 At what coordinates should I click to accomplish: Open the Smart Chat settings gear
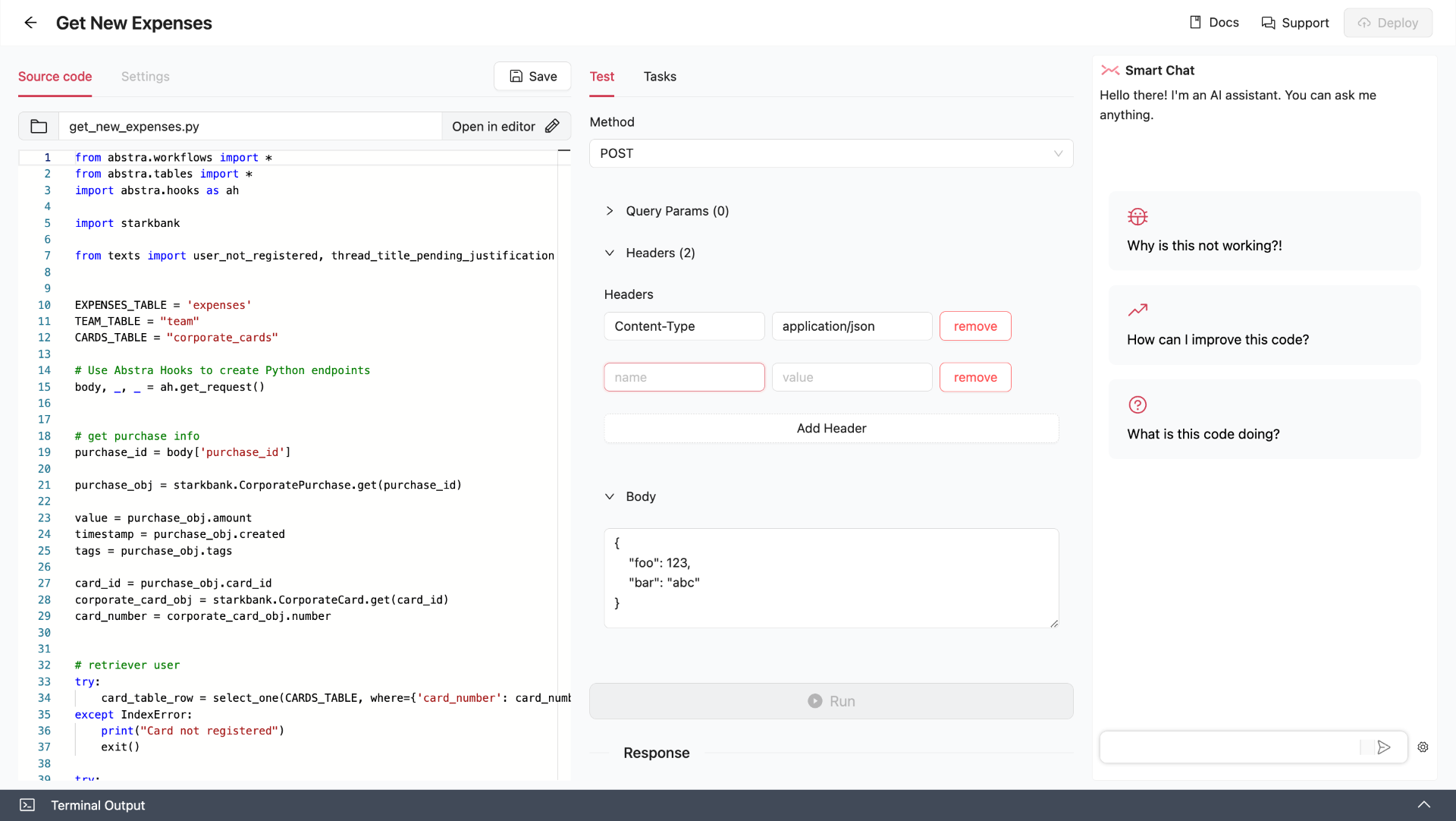tap(1423, 747)
